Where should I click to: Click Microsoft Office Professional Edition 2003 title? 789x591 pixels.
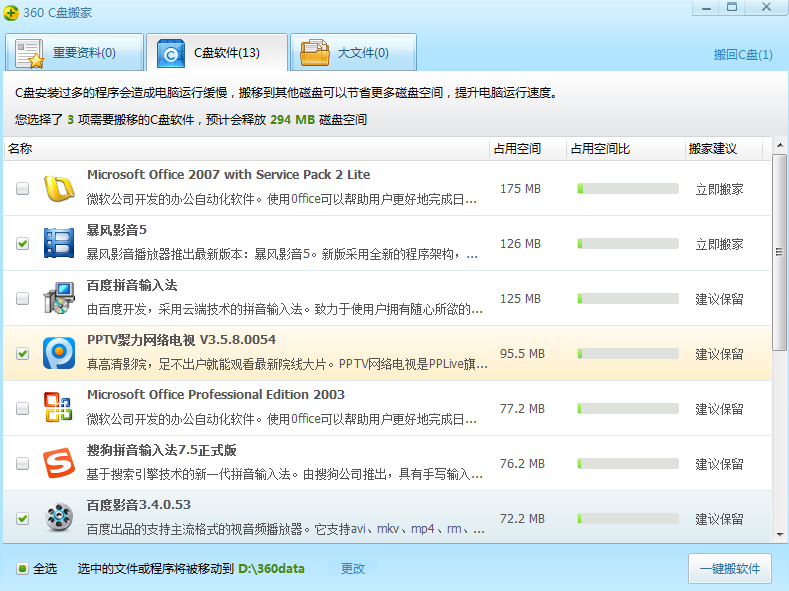click(216, 394)
